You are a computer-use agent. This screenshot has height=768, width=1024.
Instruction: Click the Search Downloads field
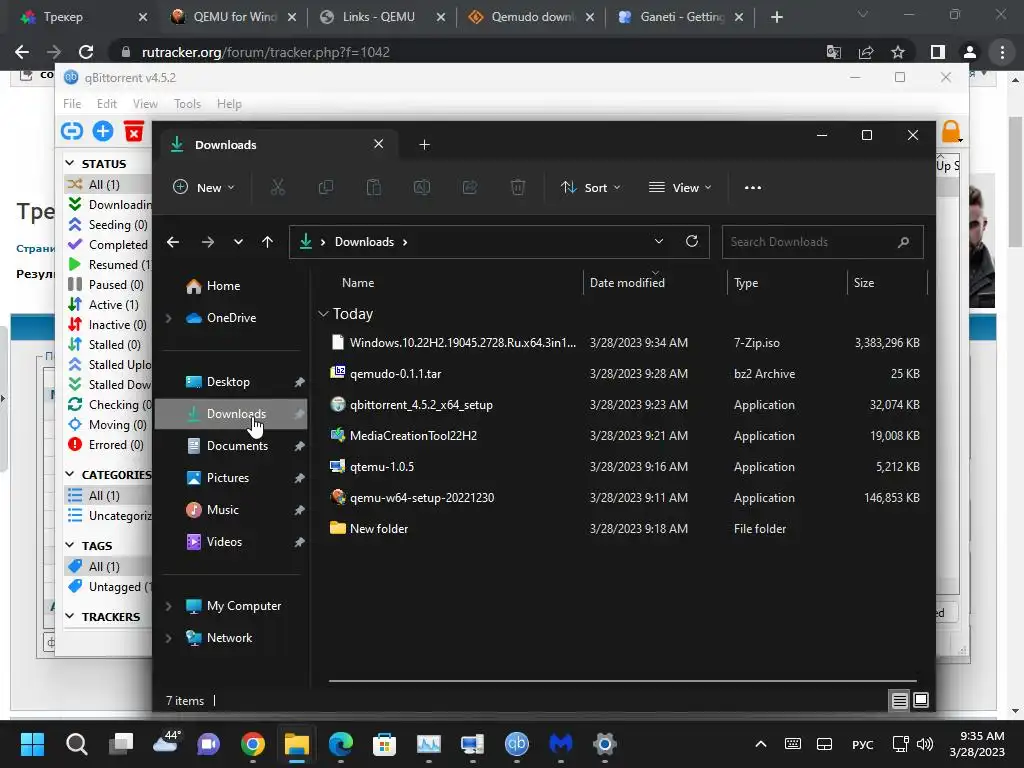pos(822,242)
